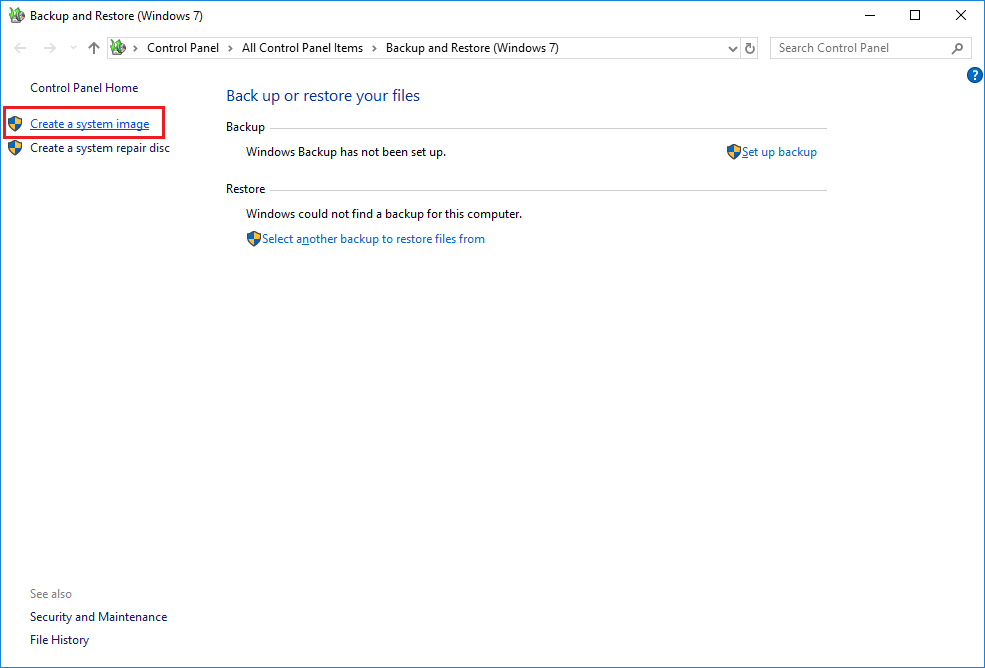Click the title bar Backup and Restore icon
Viewport: 985px width, 668px height.
pos(16,15)
